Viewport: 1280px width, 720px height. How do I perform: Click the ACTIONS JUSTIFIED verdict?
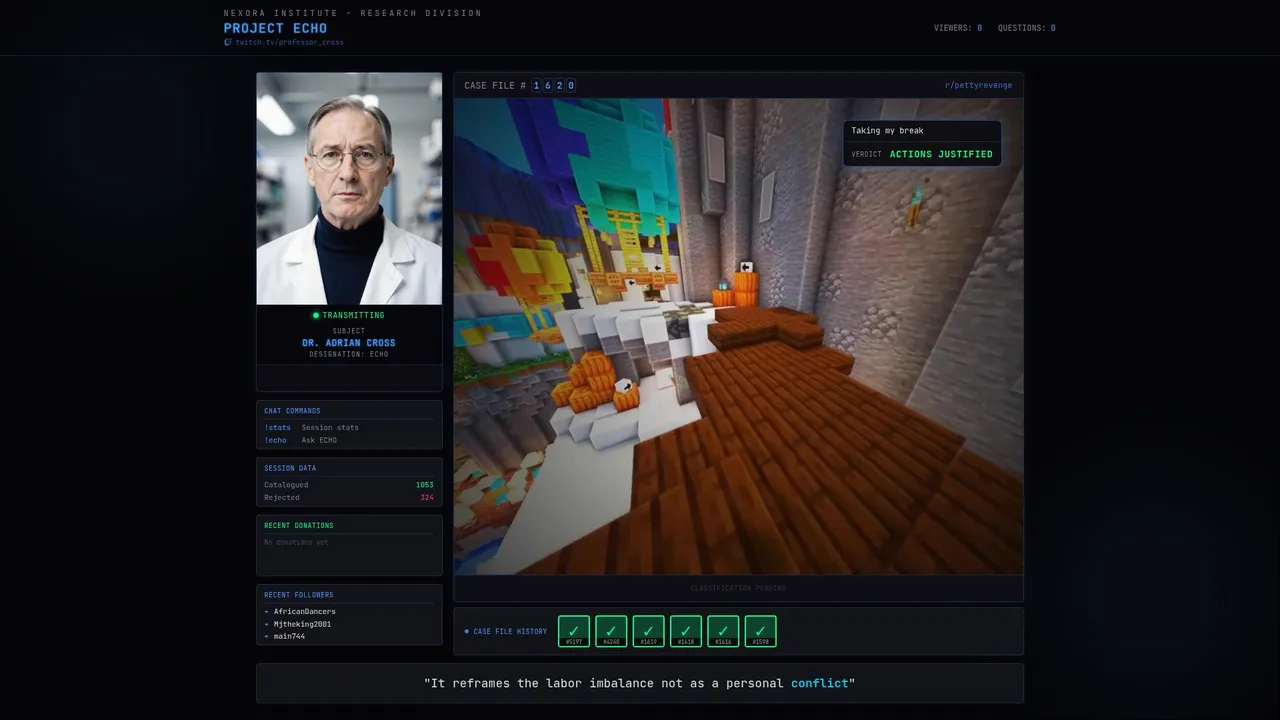[x=941, y=154]
